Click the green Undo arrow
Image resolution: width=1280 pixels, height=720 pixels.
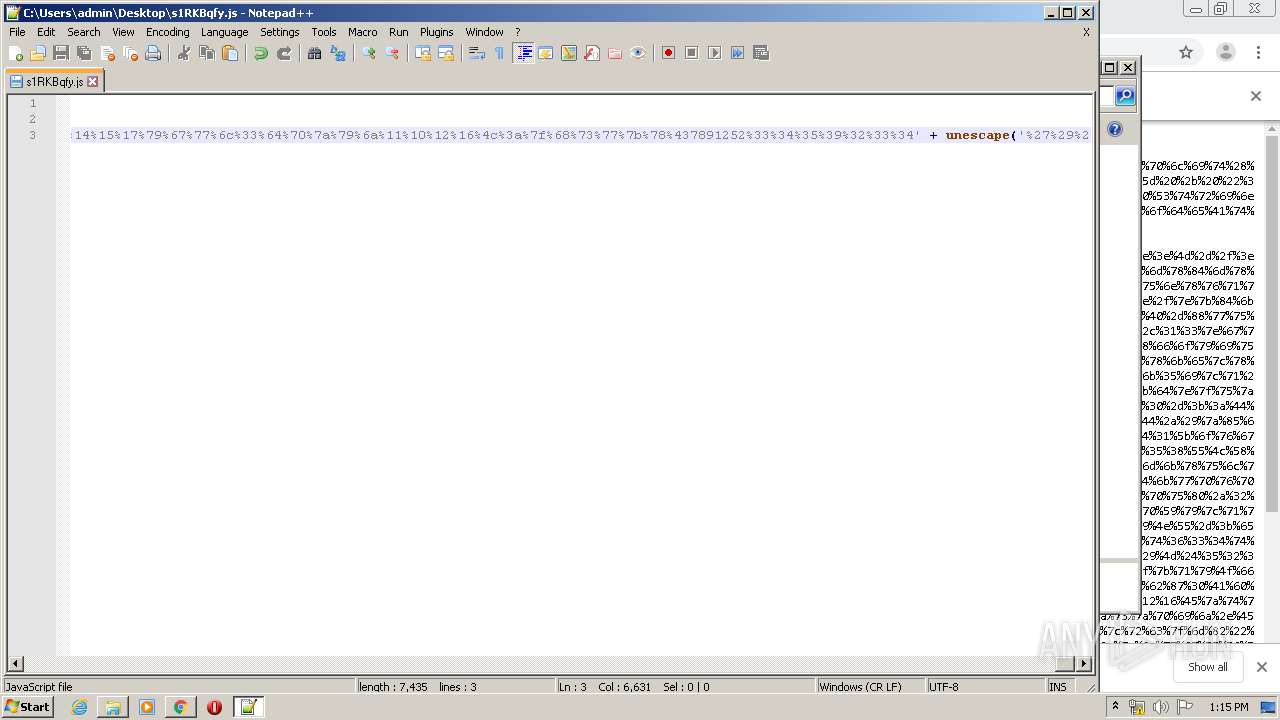(261, 53)
